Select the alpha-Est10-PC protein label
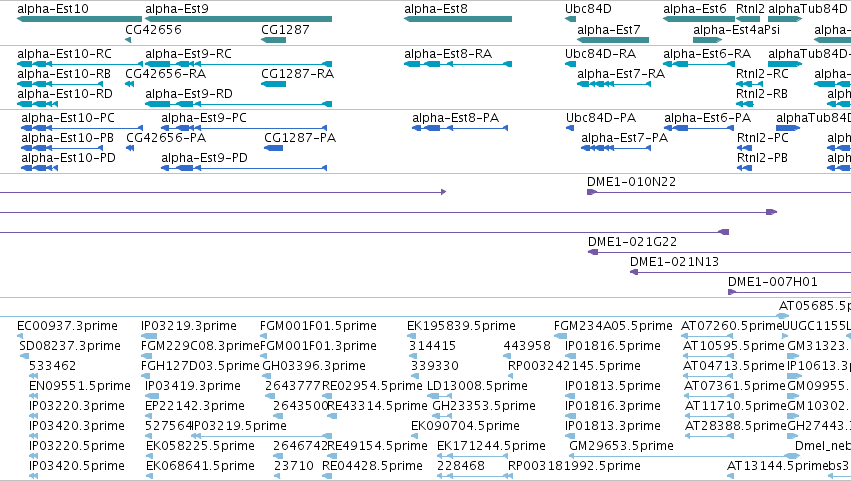 point(68,118)
